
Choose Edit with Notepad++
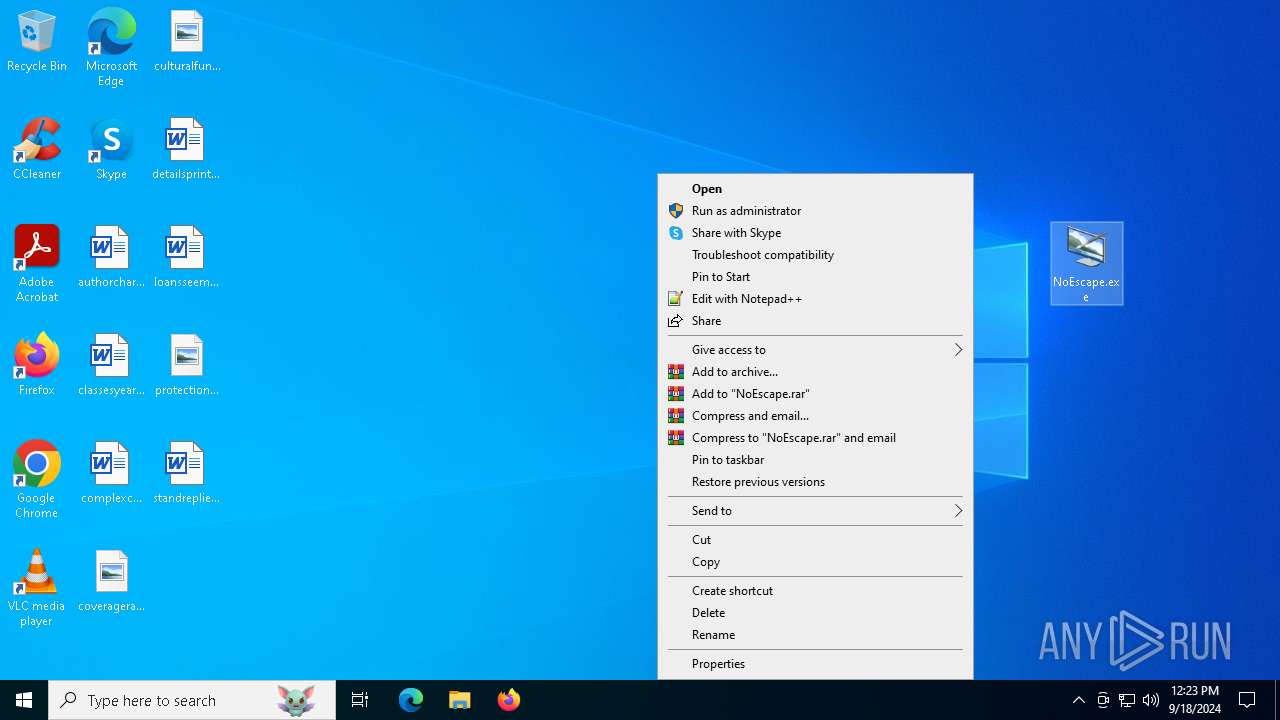(x=815, y=299)
